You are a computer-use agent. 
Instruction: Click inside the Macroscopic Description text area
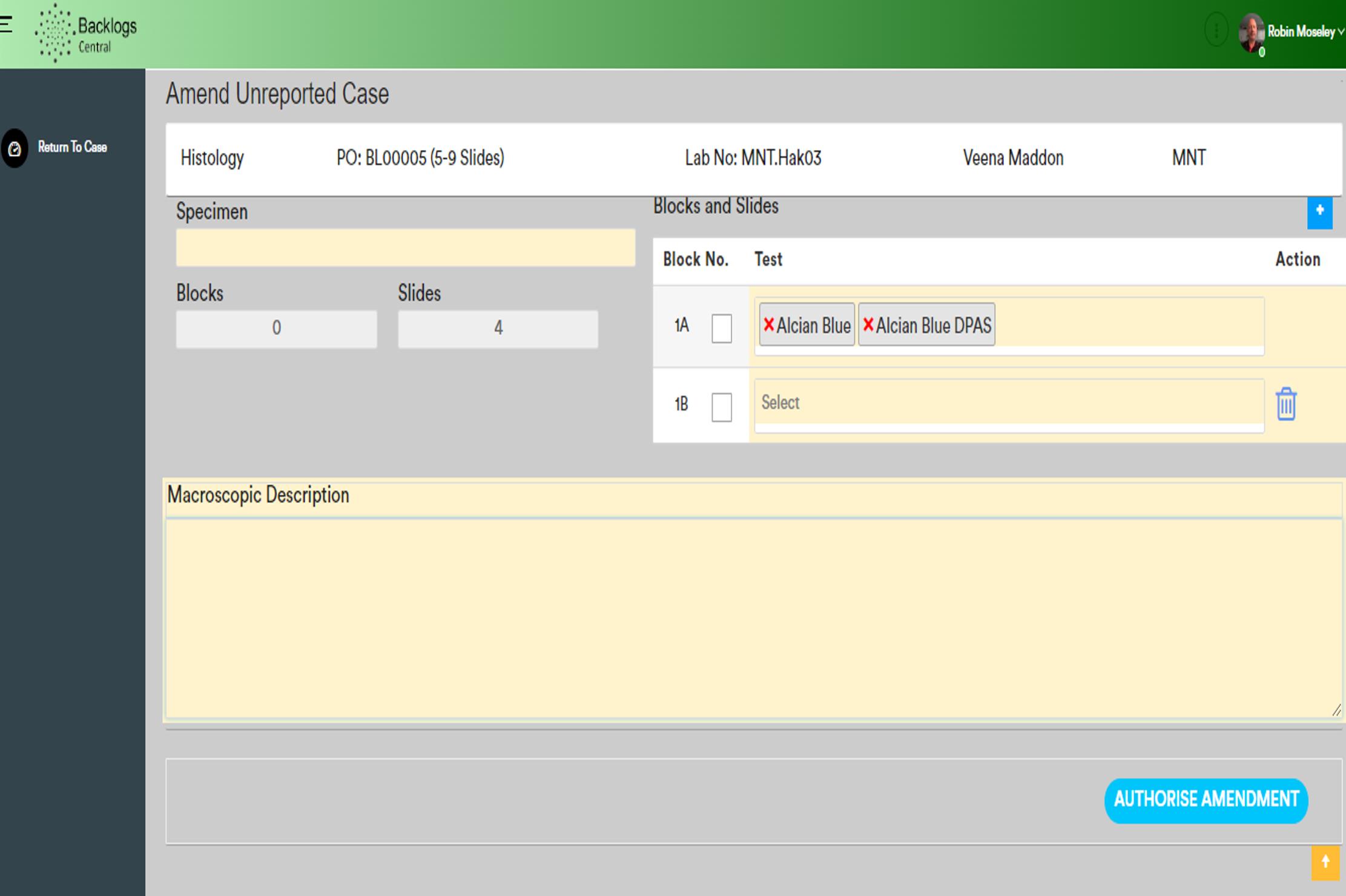click(753, 618)
